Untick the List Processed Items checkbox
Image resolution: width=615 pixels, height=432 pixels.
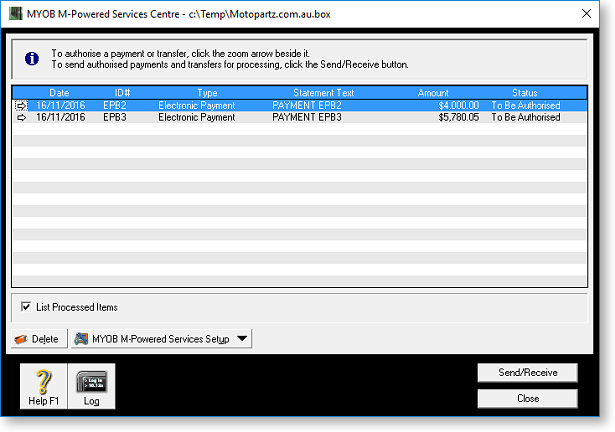pos(26,306)
